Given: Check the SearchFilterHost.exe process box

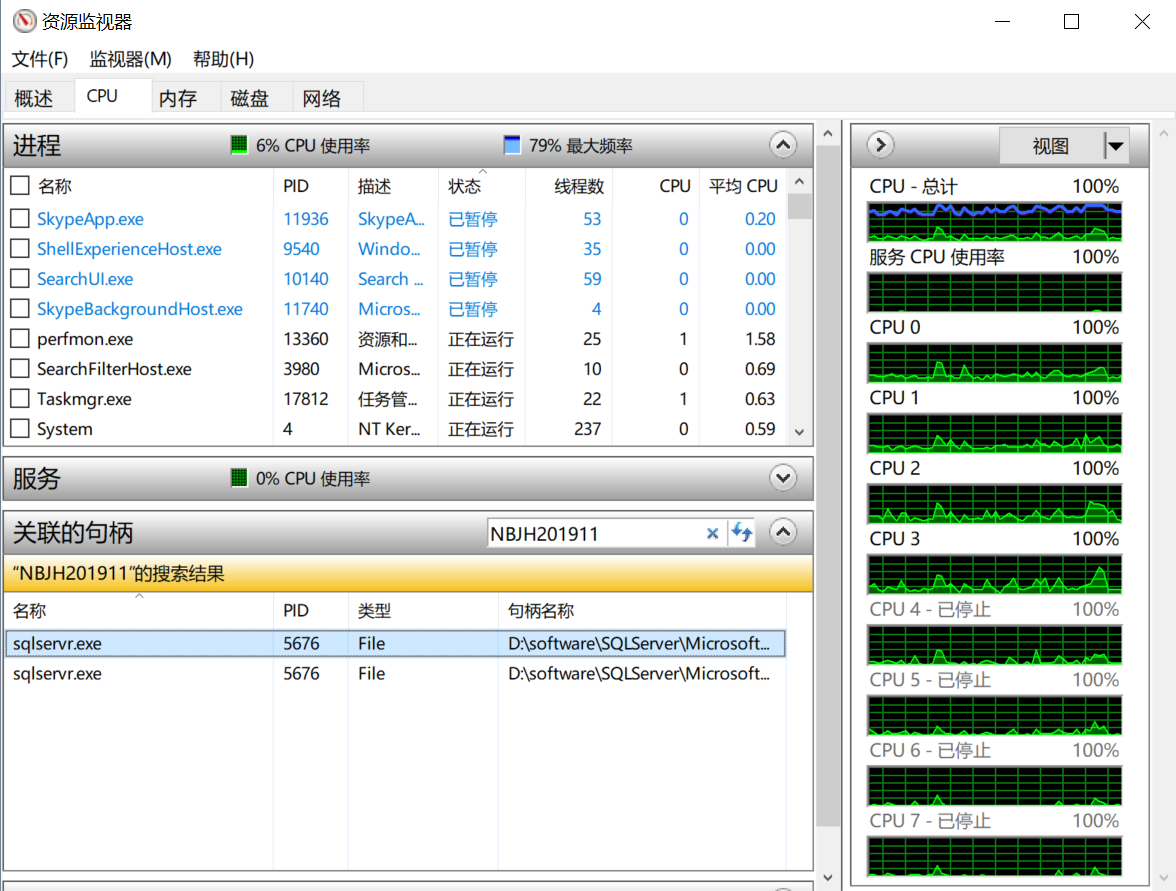Looking at the screenshot, I should (20, 368).
